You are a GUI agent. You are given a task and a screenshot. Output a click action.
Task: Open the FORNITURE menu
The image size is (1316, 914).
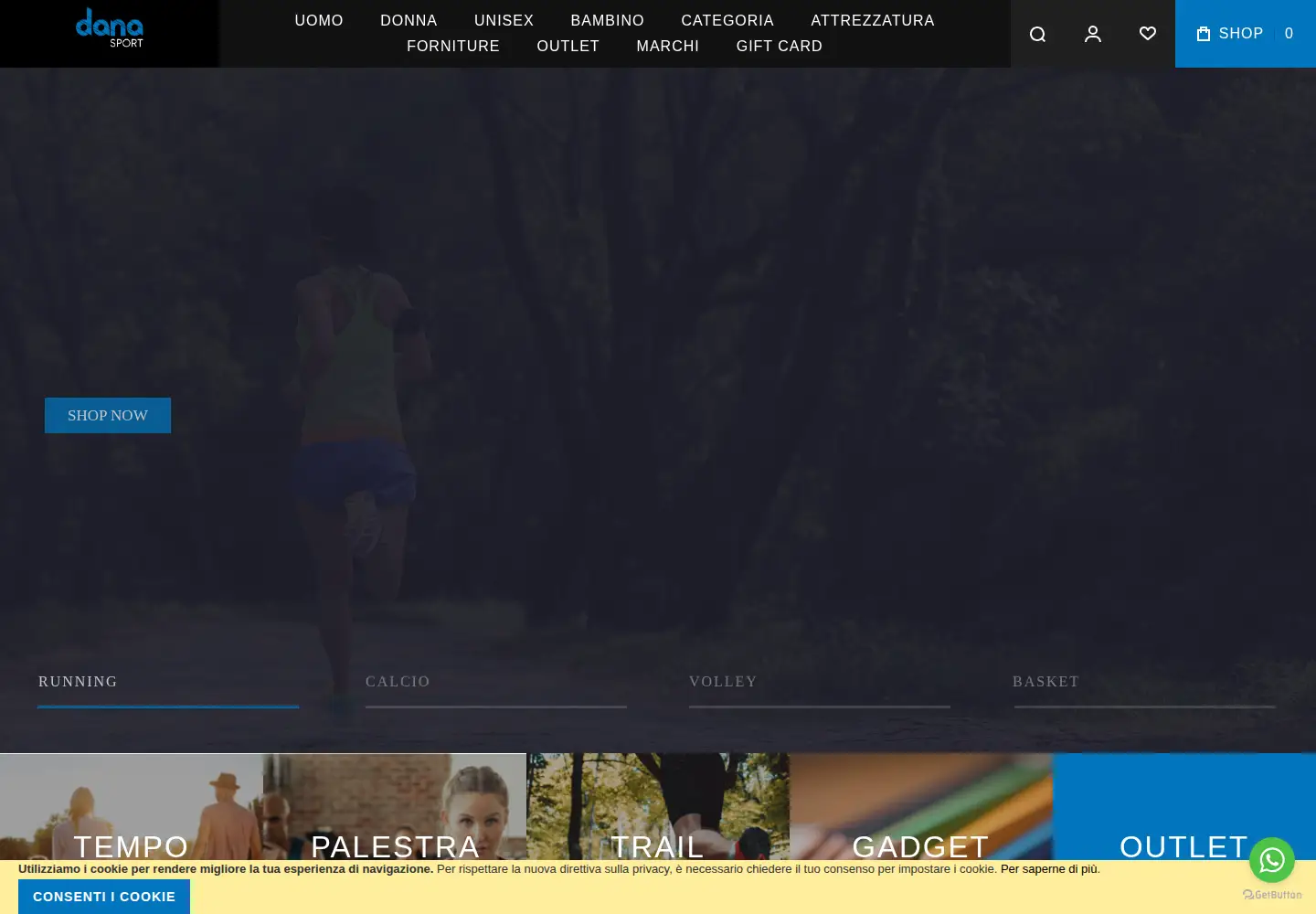[x=453, y=46]
